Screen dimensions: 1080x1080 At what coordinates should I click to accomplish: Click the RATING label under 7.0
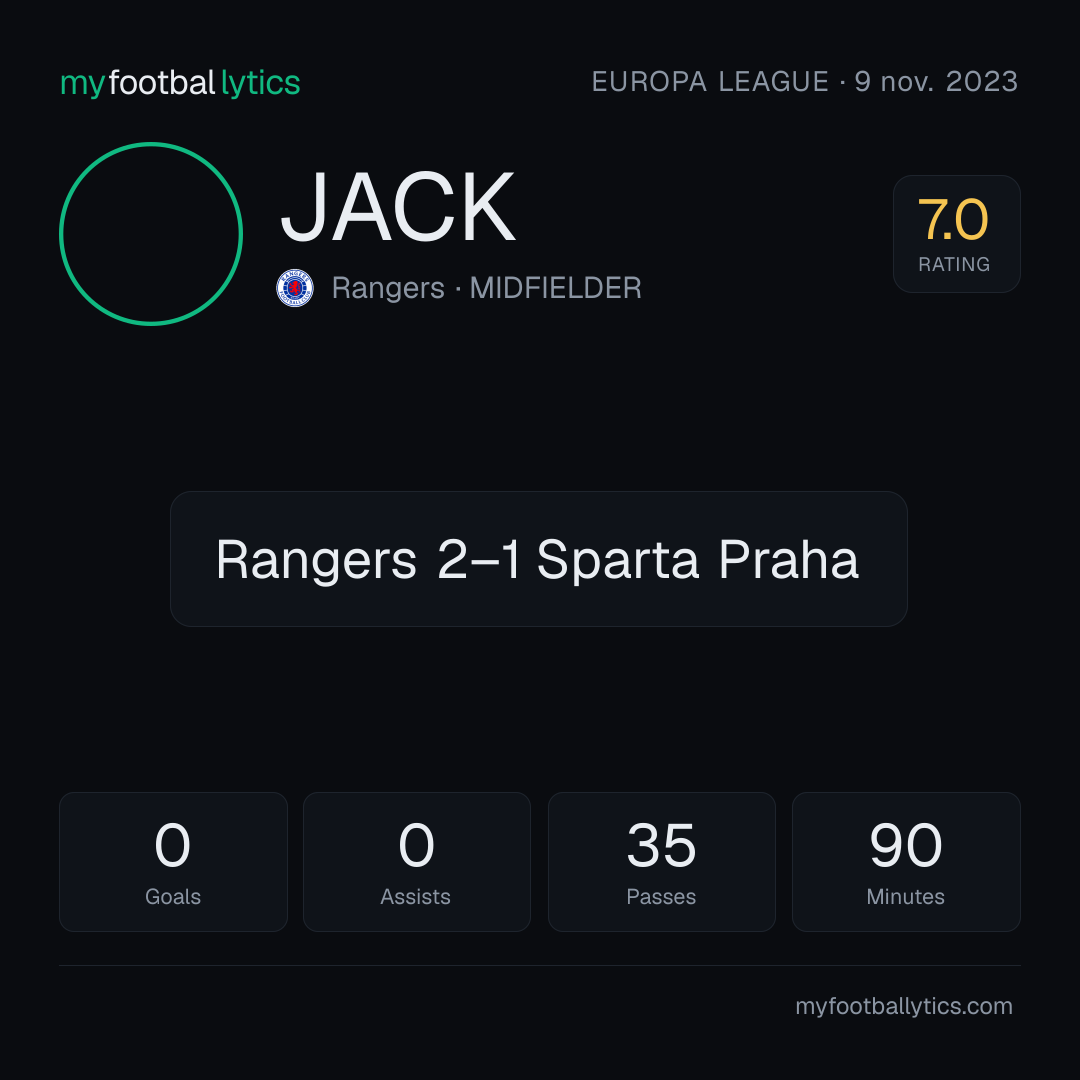click(x=954, y=264)
